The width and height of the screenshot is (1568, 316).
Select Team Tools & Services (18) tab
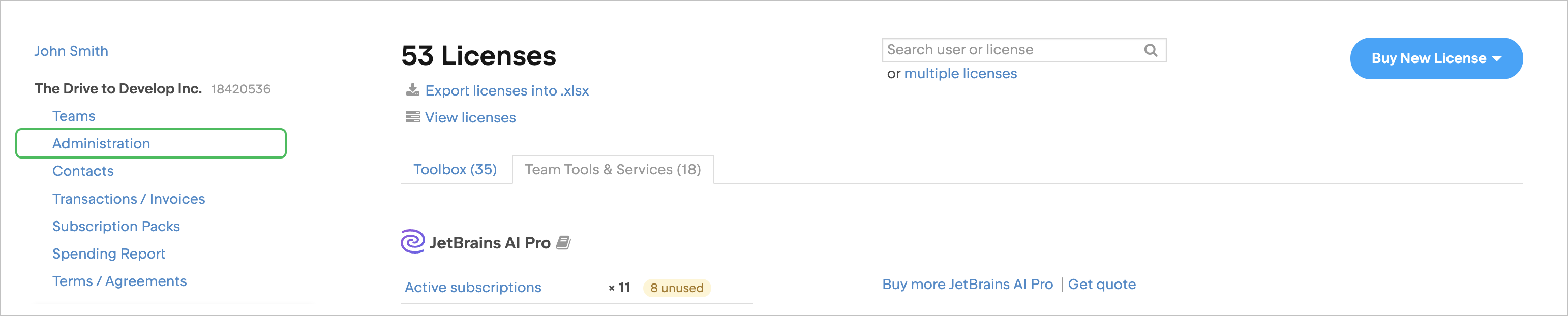612,170
